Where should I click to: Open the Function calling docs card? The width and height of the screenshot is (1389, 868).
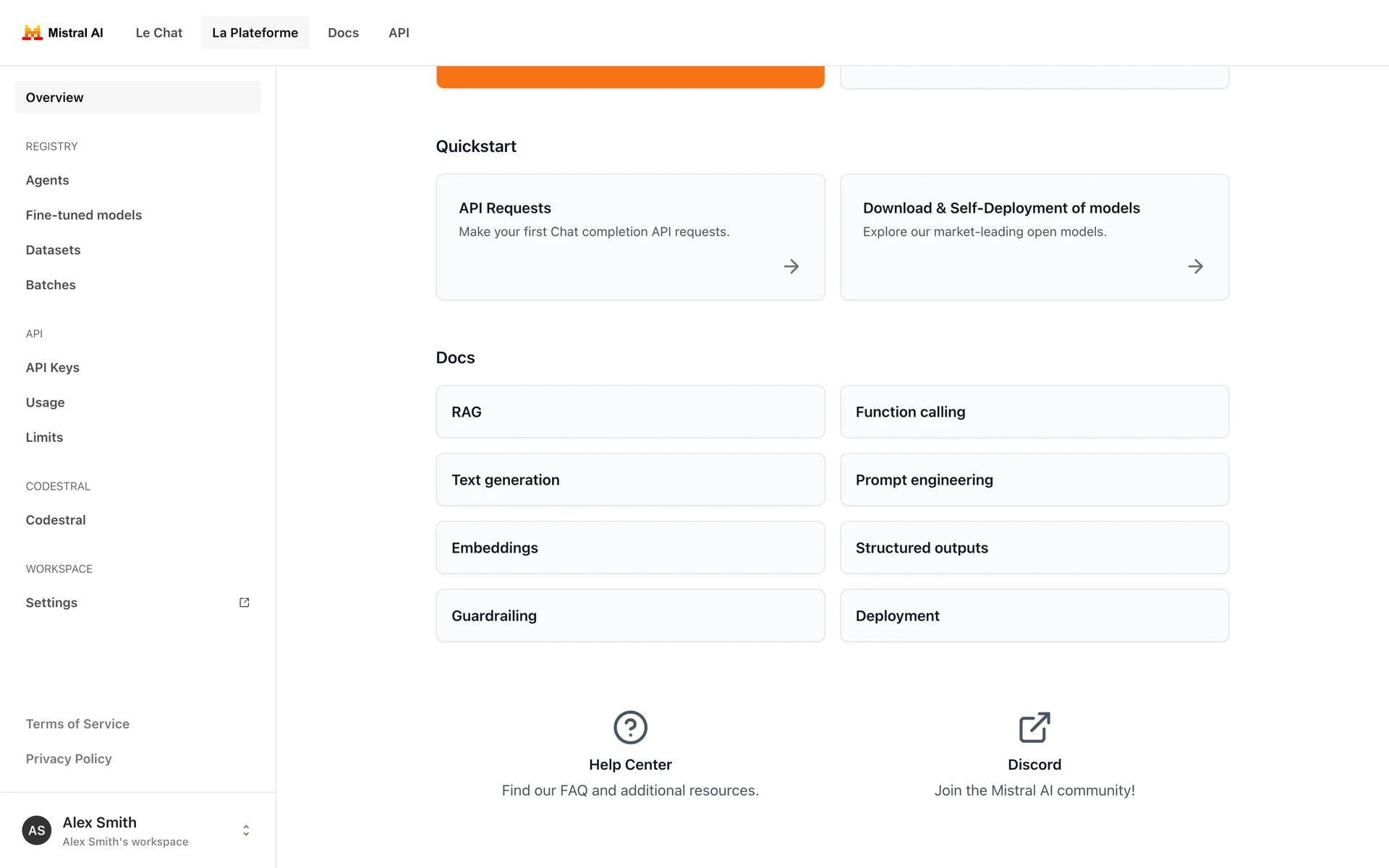(1034, 412)
